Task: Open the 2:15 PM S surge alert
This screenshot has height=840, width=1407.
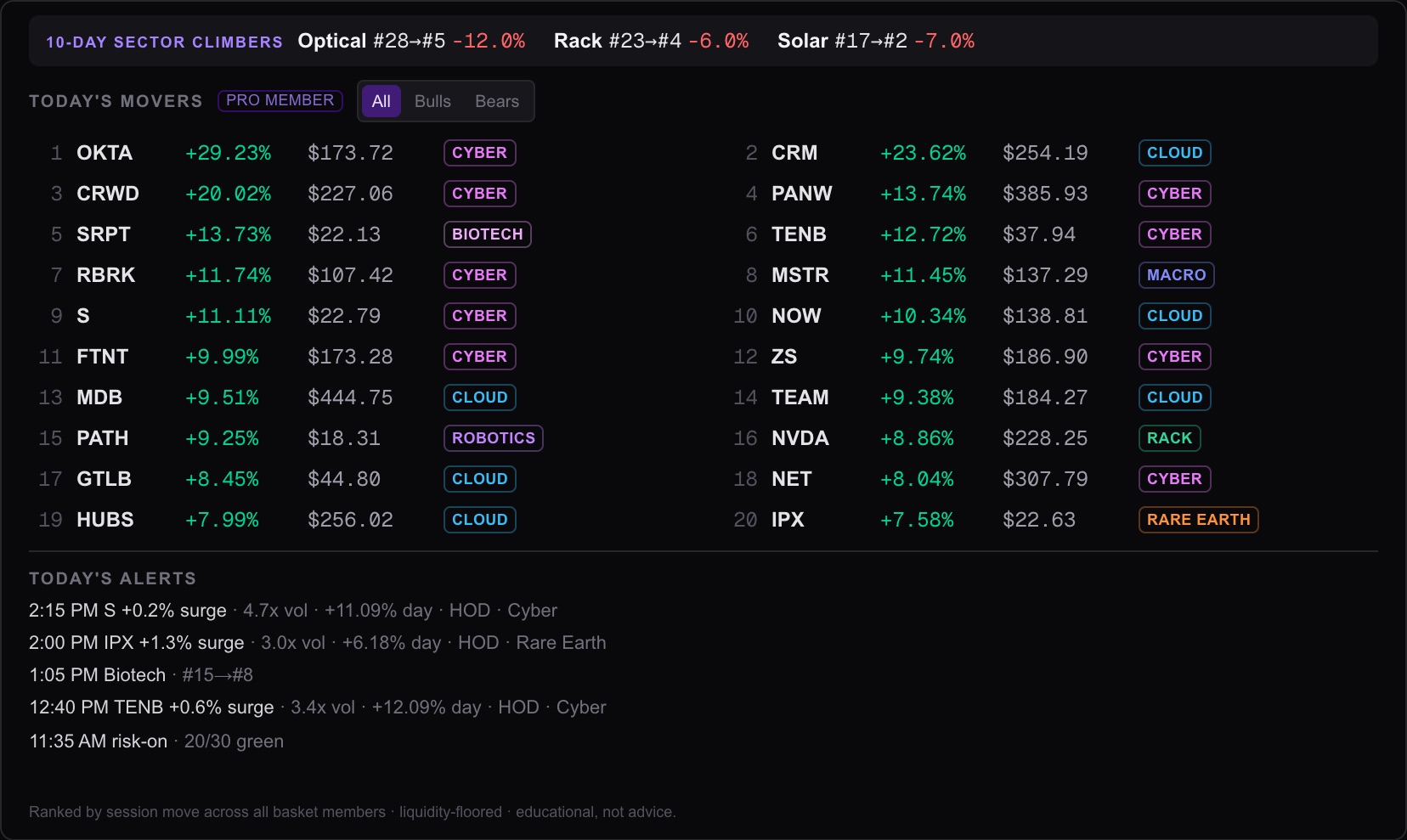Action: click(293, 611)
